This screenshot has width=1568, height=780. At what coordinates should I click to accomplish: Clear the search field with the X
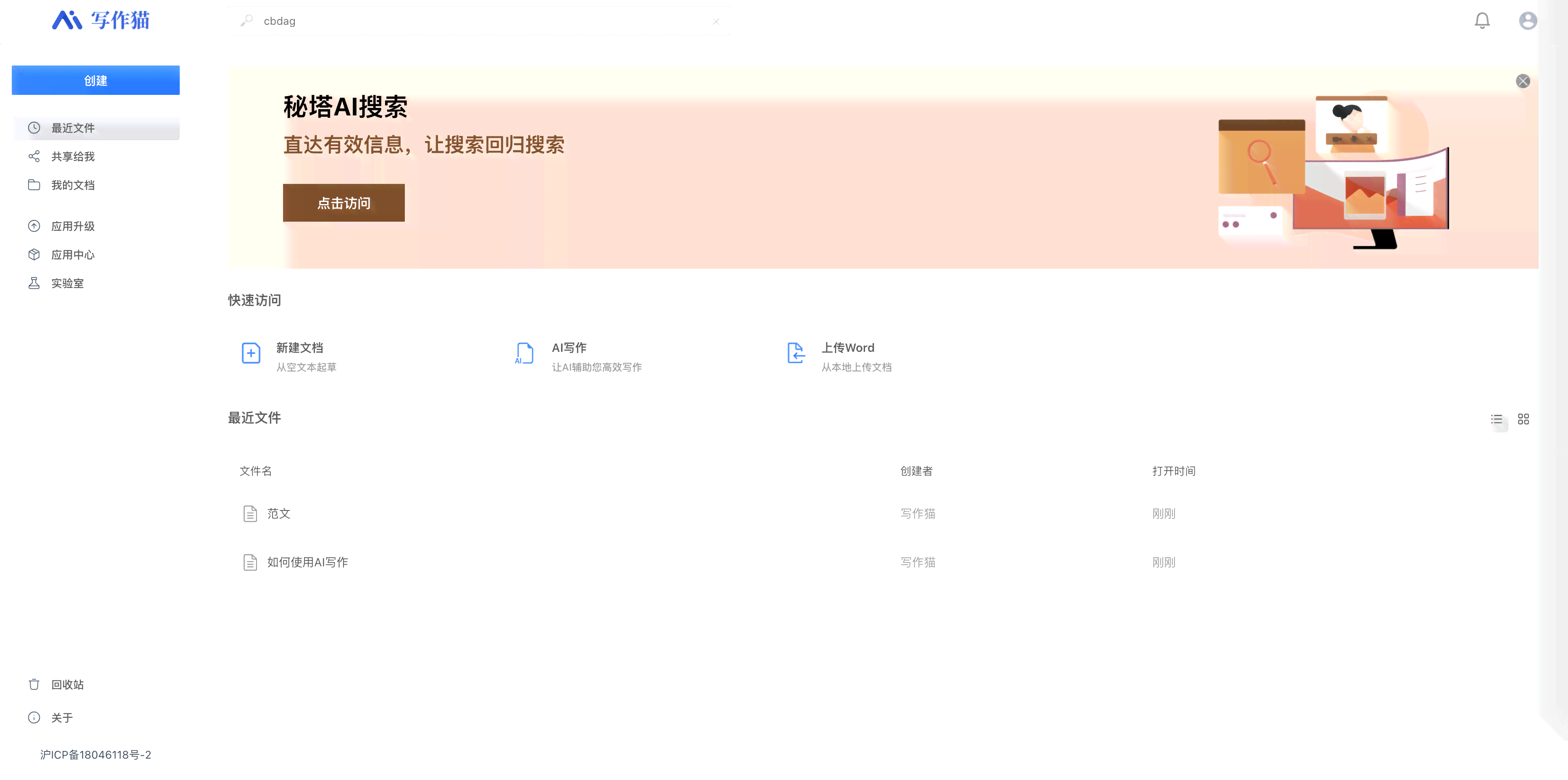(x=716, y=21)
